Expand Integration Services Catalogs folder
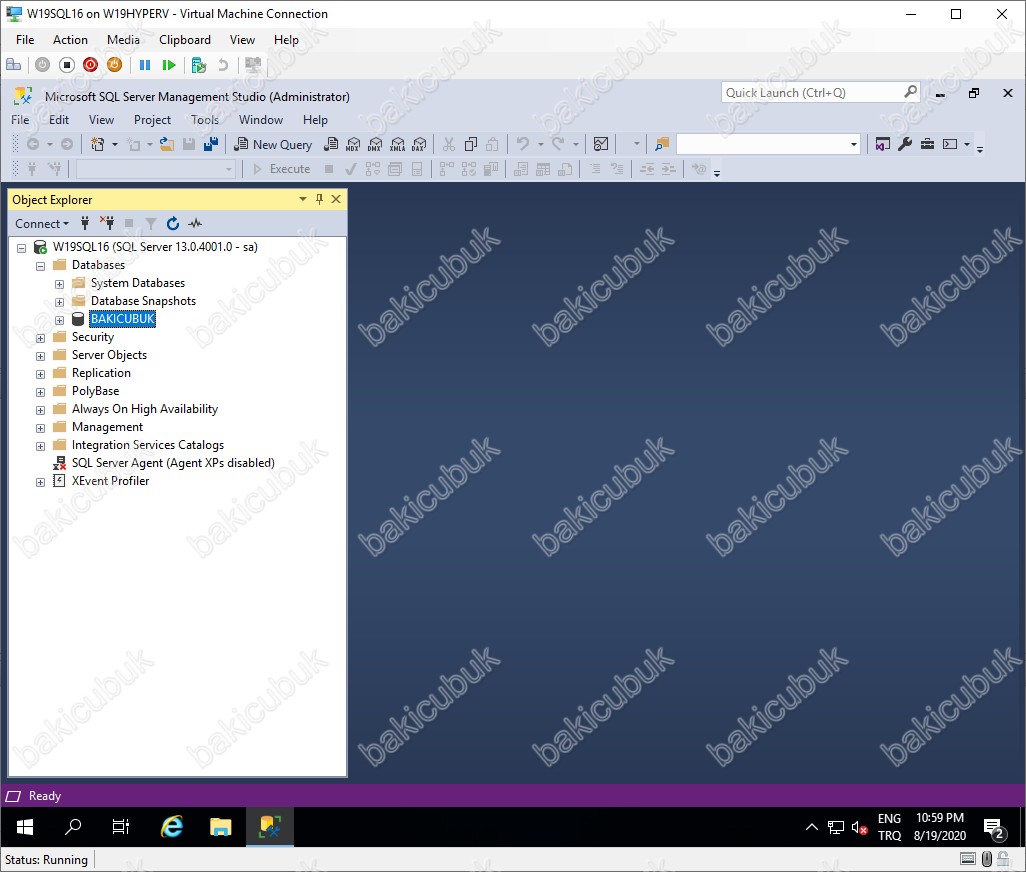Screen dimensions: 1026x872 (41, 446)
